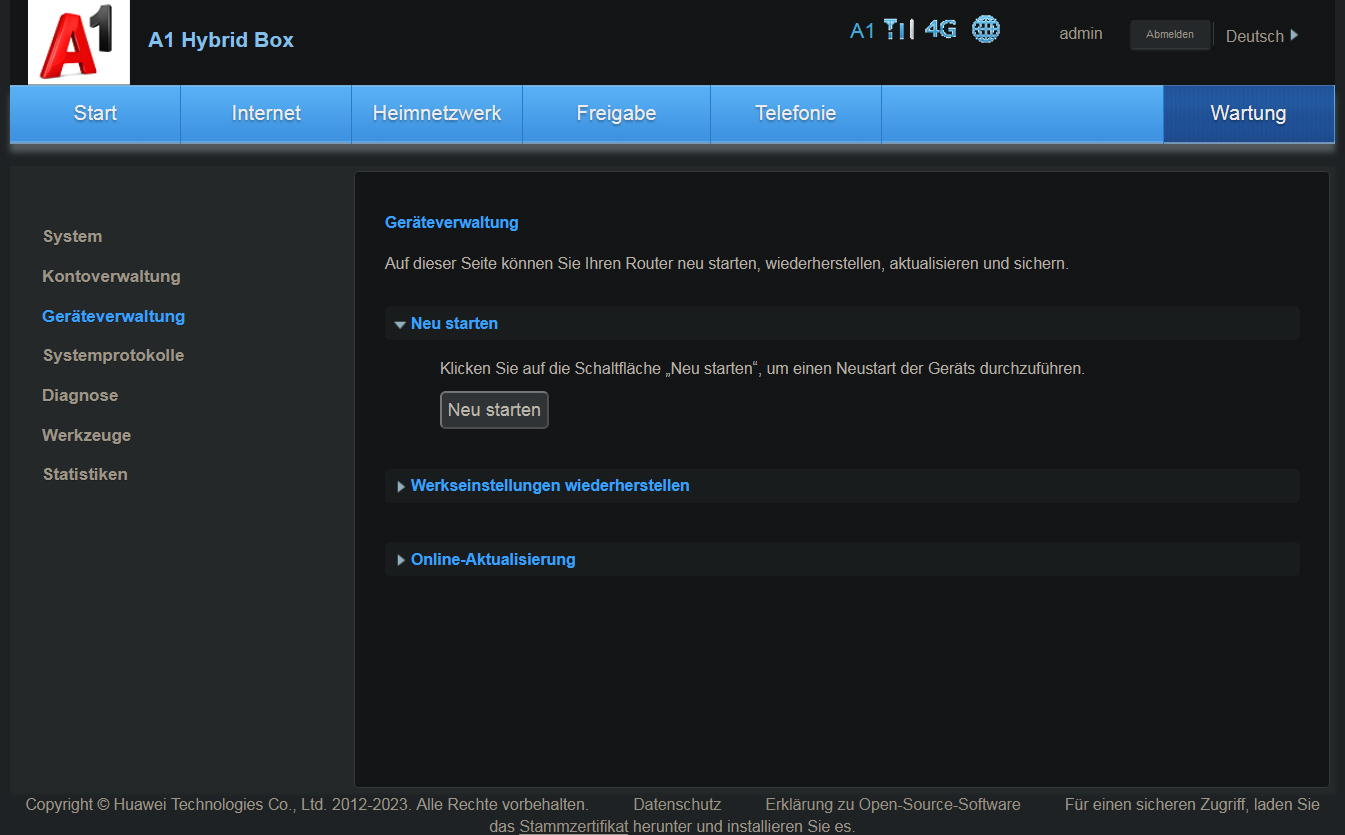
Task: Go to the Heimnetzwerk tab
Action: coord(437,114)
